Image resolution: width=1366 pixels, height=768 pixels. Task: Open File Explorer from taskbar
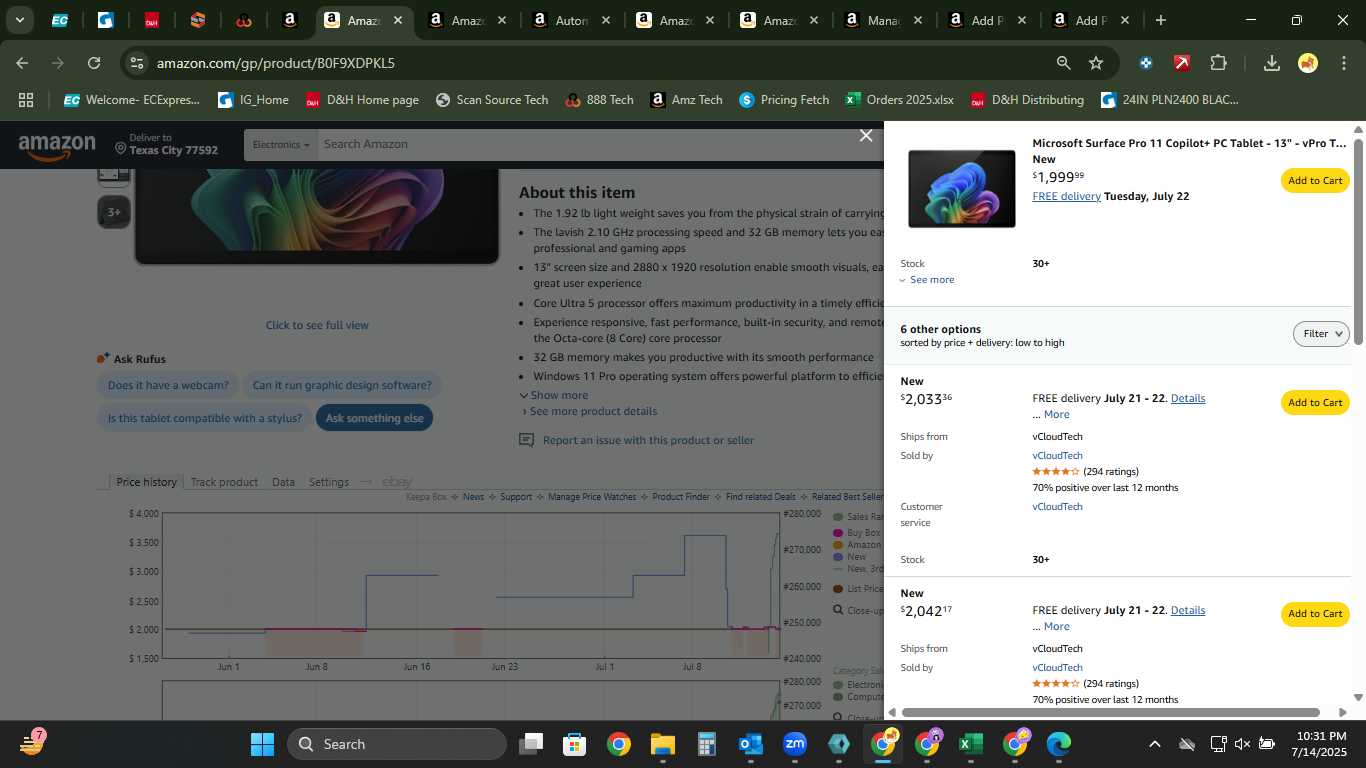[x=662, y=744]
